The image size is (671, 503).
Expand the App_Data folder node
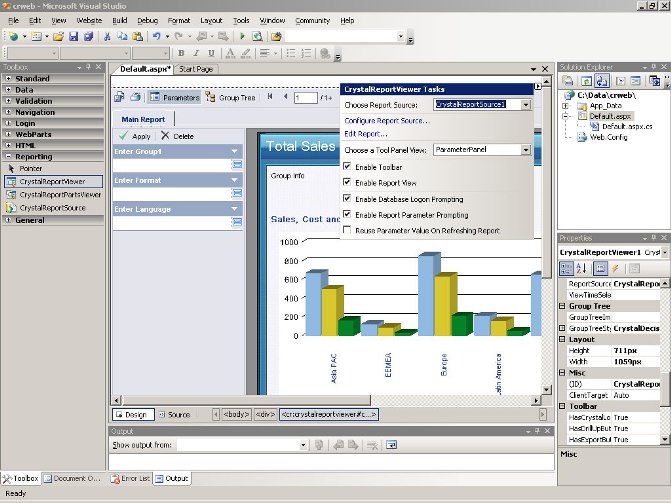click(565, 106)
